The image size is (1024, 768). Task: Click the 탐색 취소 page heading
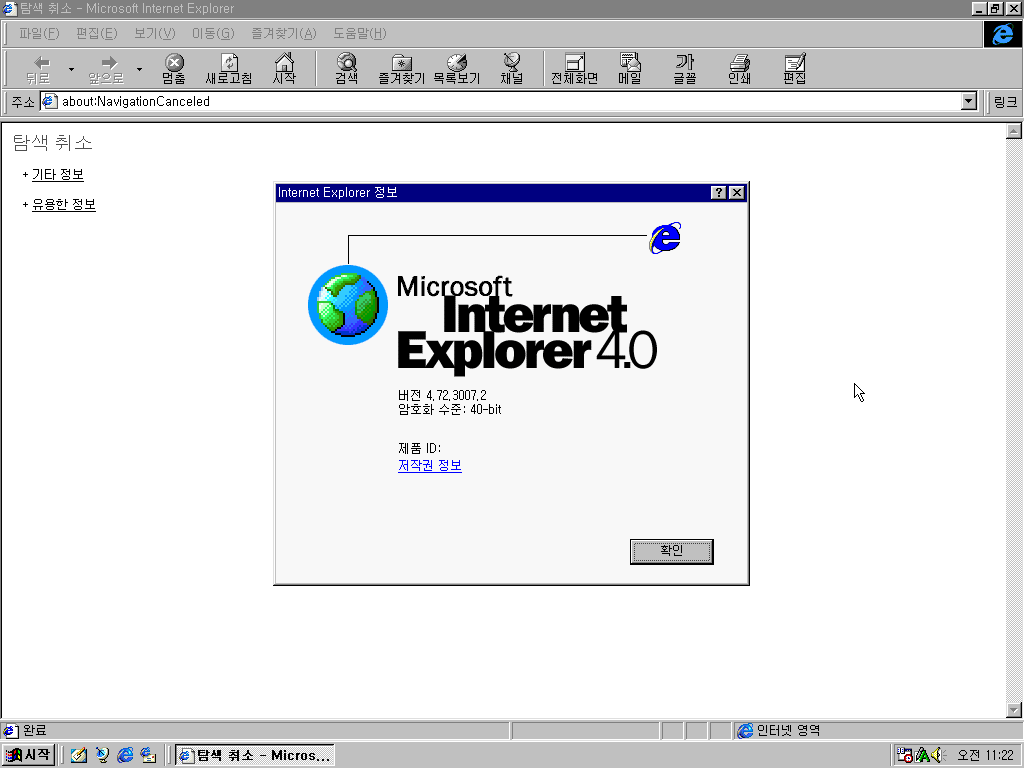[52, 143]
